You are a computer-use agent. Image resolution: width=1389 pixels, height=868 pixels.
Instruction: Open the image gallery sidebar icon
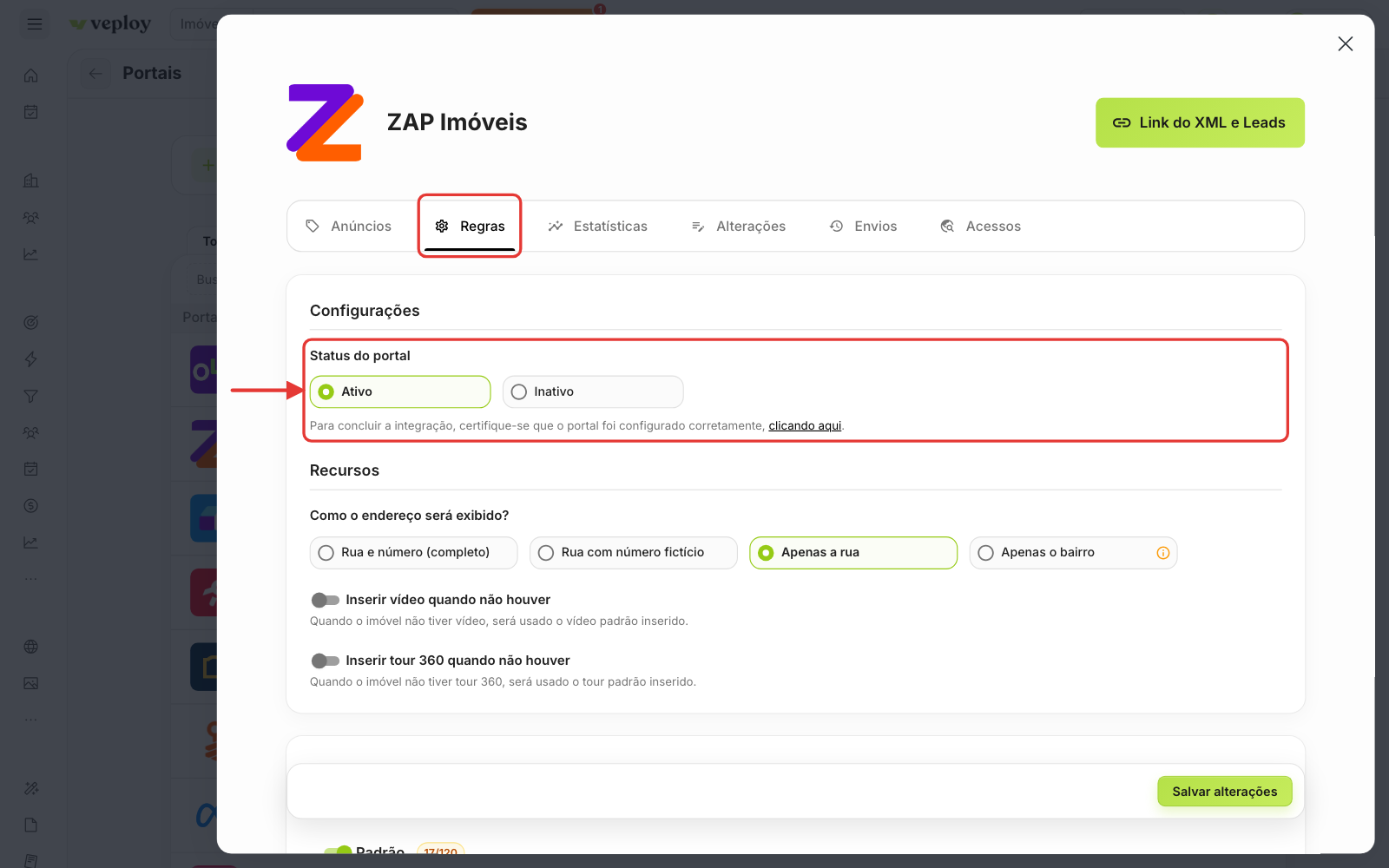click(31, 683)
